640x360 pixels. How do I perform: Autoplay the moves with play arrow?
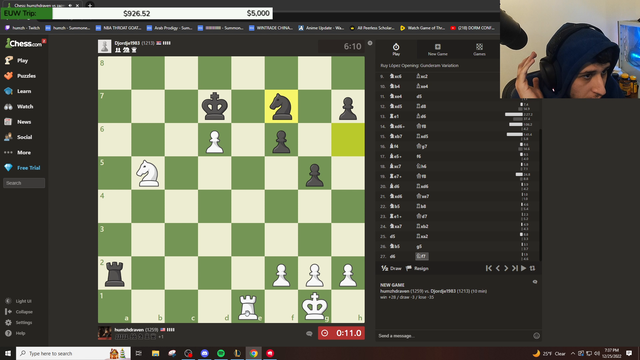click(523, 268)
